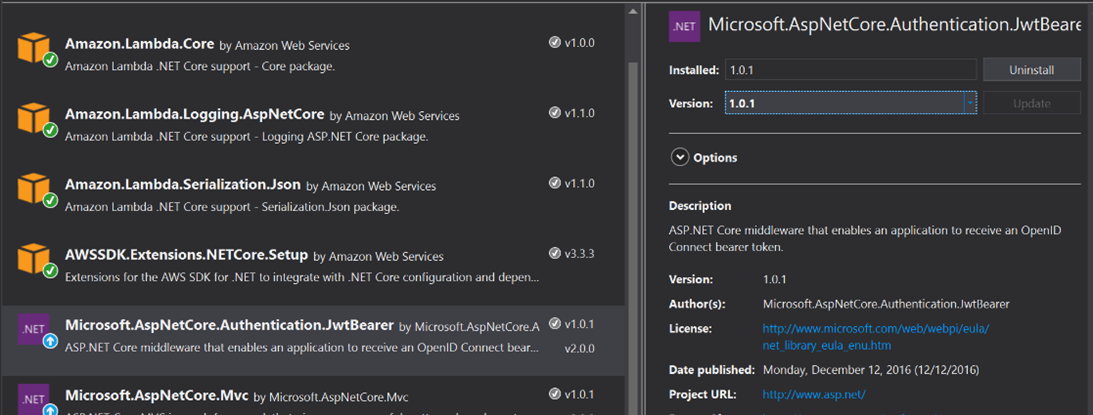Viewport: 1093px width, 415px height.
Task: Click the v1.0.0 version label
Action: click(579, 43)
